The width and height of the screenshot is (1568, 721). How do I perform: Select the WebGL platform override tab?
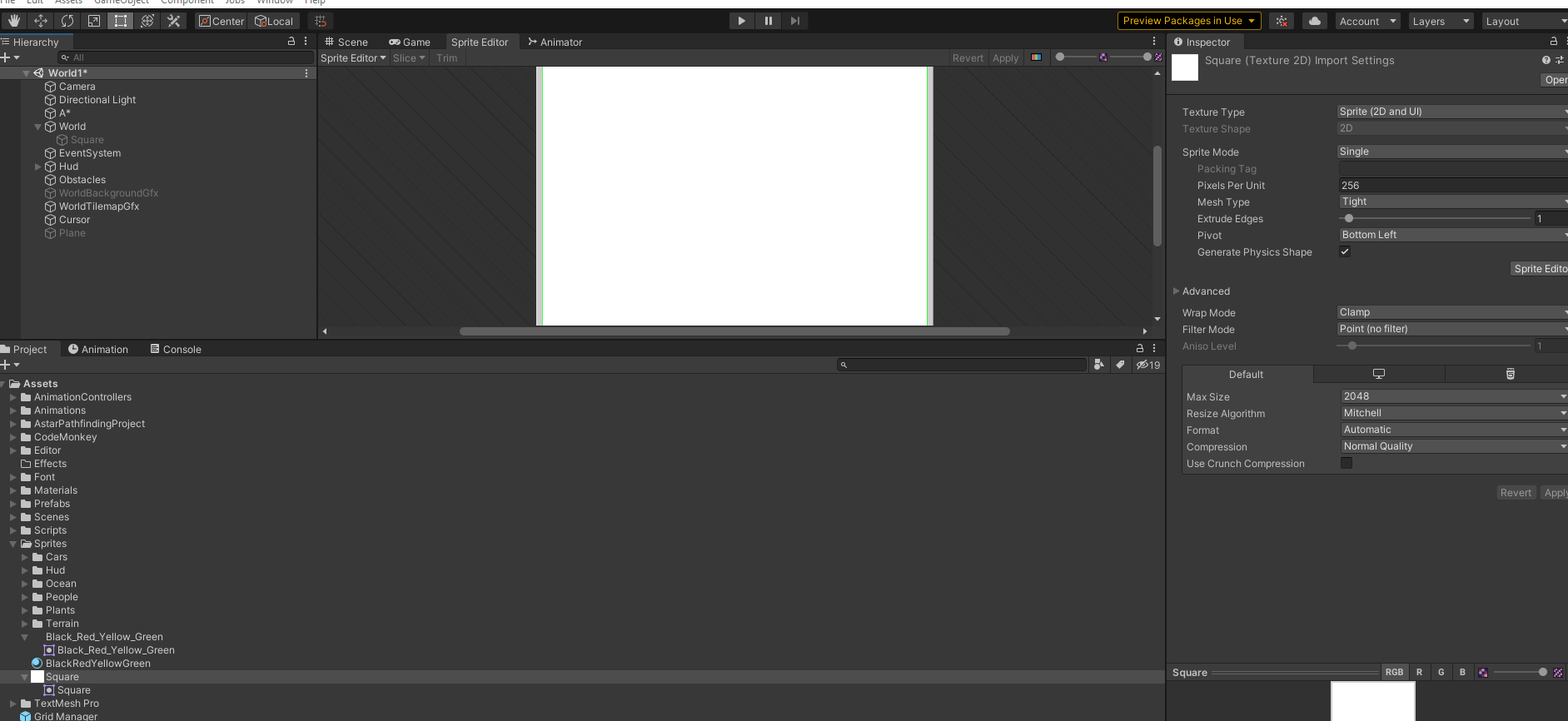point(1511,374)
